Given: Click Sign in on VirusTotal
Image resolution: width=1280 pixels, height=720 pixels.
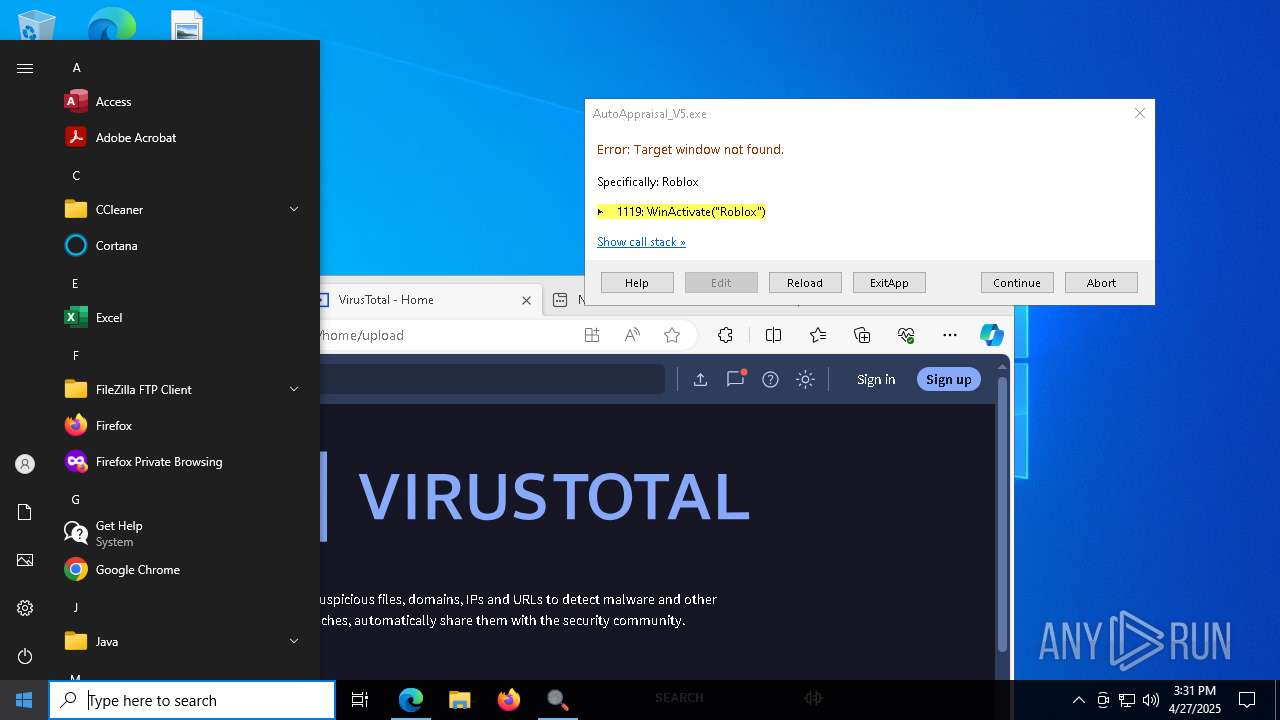Looking at the screenshot, I should pyautogui.click(x=876, y=379).
